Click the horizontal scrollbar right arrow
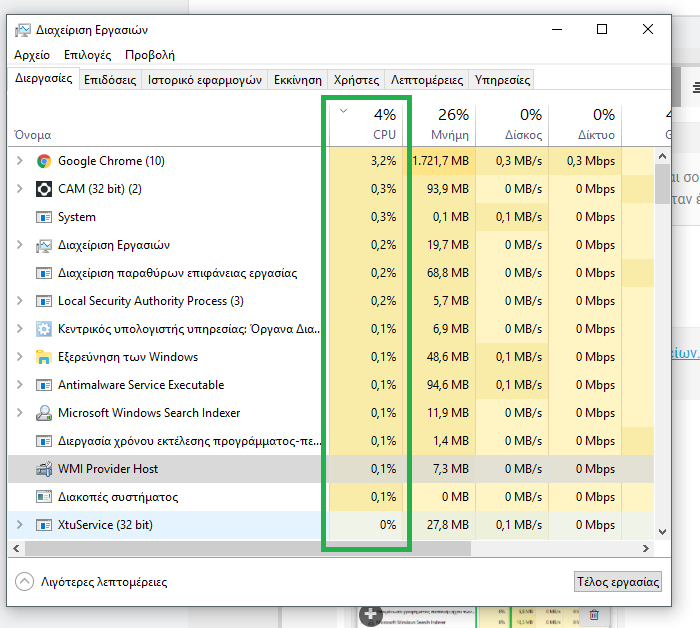Image resolution: width=700 pixels, height=628 pixels. 646,549
